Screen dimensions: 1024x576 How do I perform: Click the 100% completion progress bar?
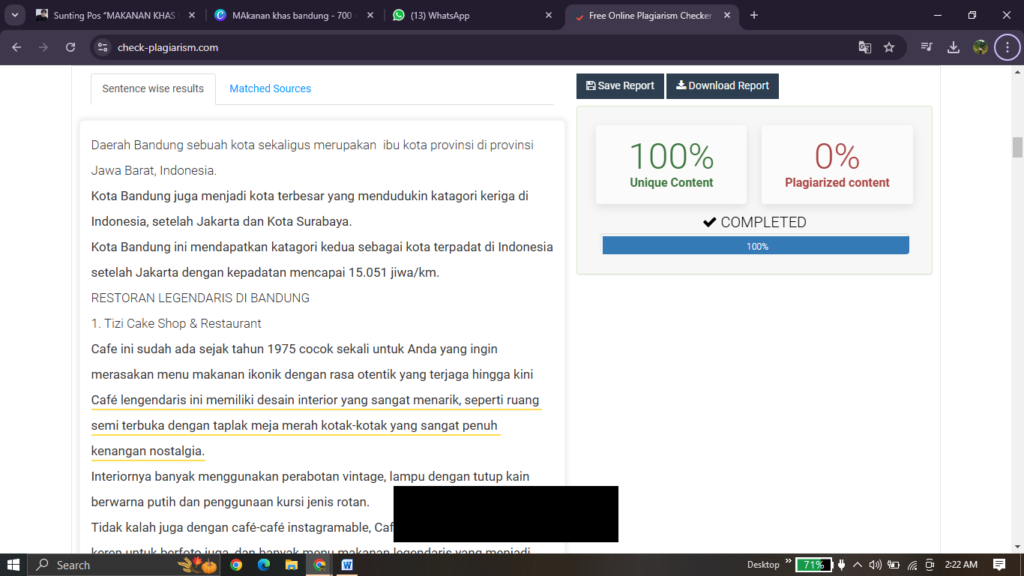coord(755,244)
